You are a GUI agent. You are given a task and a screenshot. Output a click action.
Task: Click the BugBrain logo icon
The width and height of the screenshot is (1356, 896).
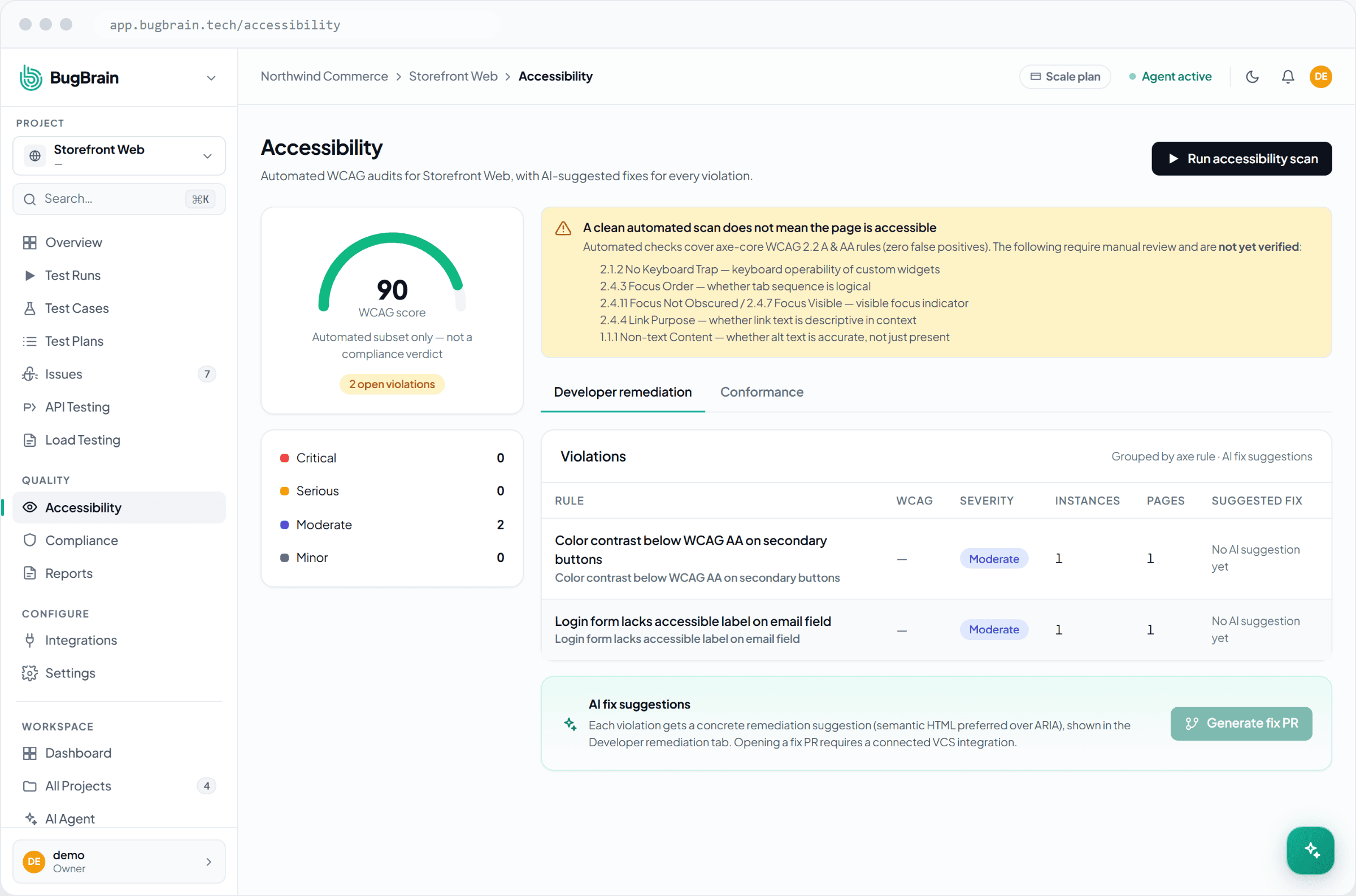pyautogui.click(x=31, y=77)
